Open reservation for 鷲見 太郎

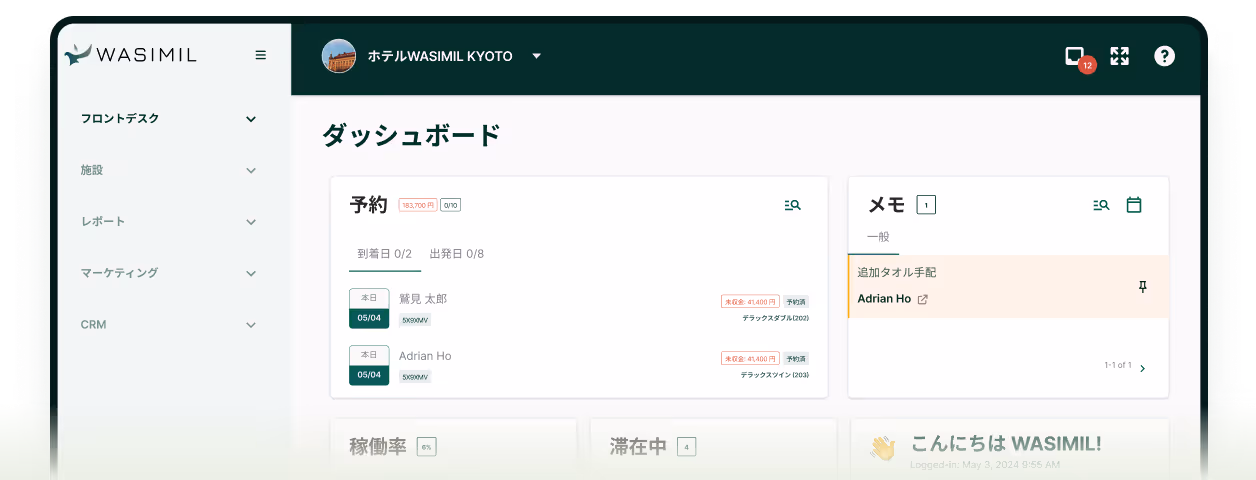pos(579,308)
